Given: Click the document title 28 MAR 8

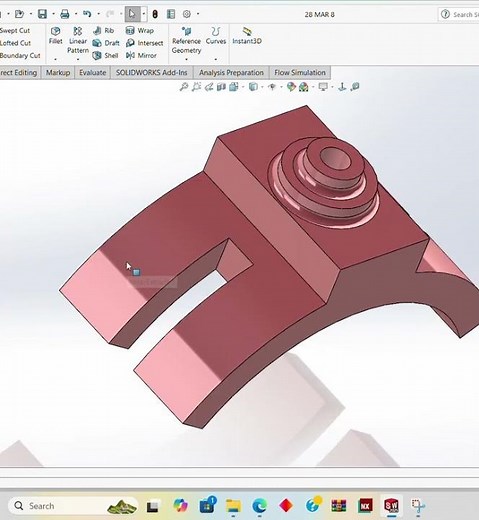Looking at the screenshot, I should [319, 14].
